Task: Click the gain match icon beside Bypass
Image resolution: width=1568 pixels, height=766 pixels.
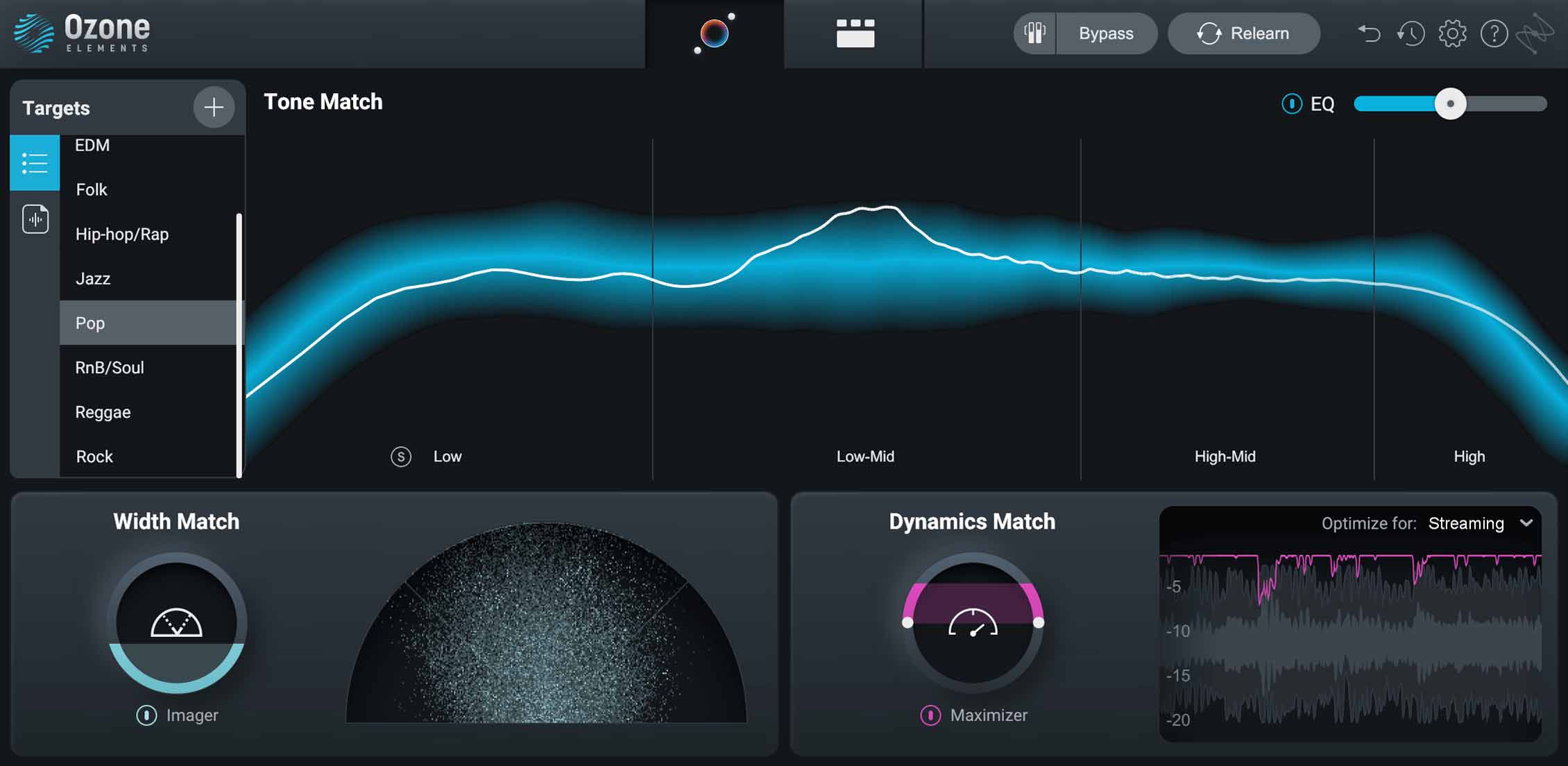Action: coord(1034,33)
